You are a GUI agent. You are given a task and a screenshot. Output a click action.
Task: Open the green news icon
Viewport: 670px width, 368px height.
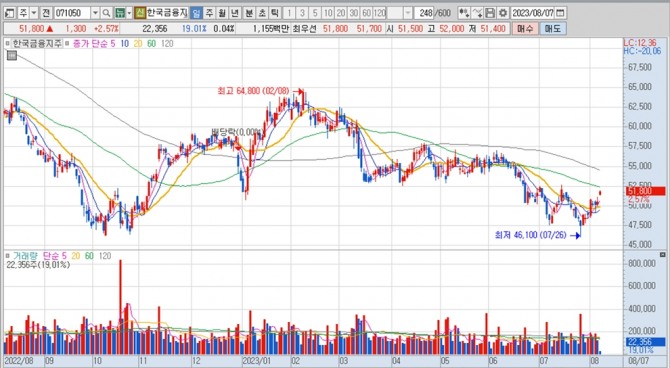[120, 13]
